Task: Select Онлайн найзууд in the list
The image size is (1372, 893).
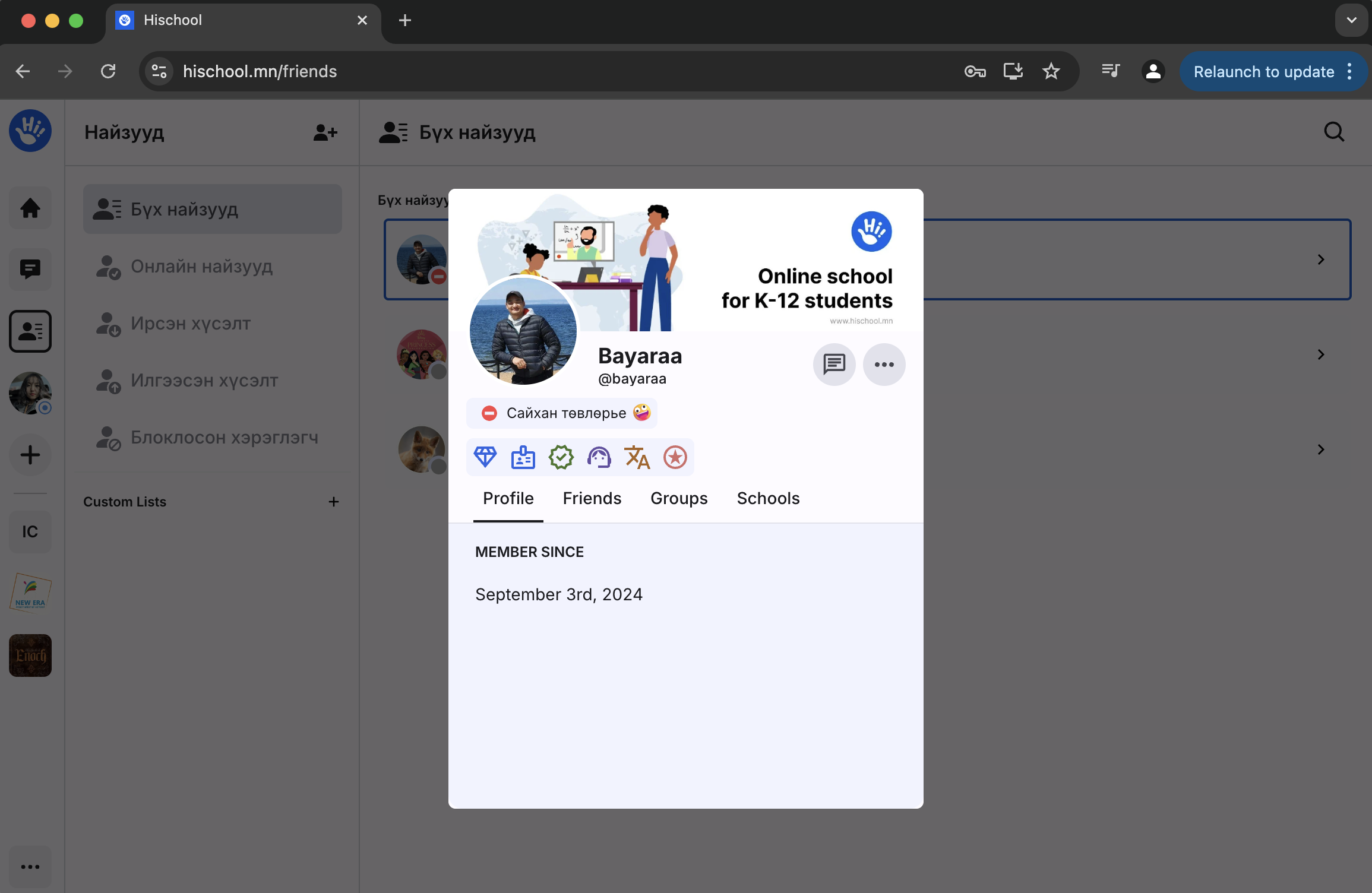Action: (202, 267)
